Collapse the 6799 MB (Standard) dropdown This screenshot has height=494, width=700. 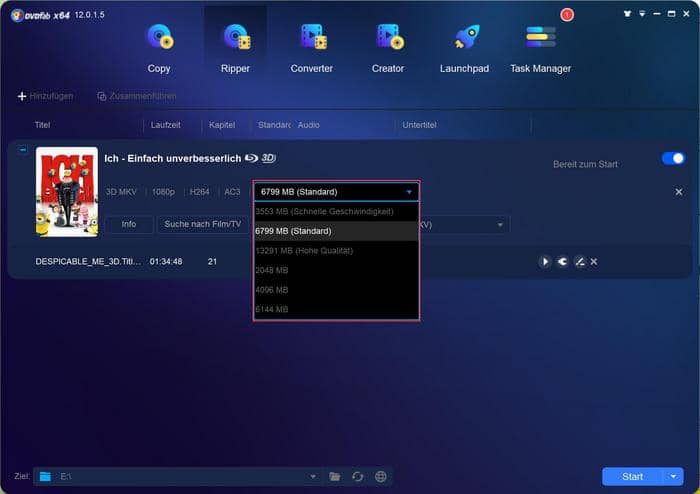pyautogui.click(x=408, y=191)
